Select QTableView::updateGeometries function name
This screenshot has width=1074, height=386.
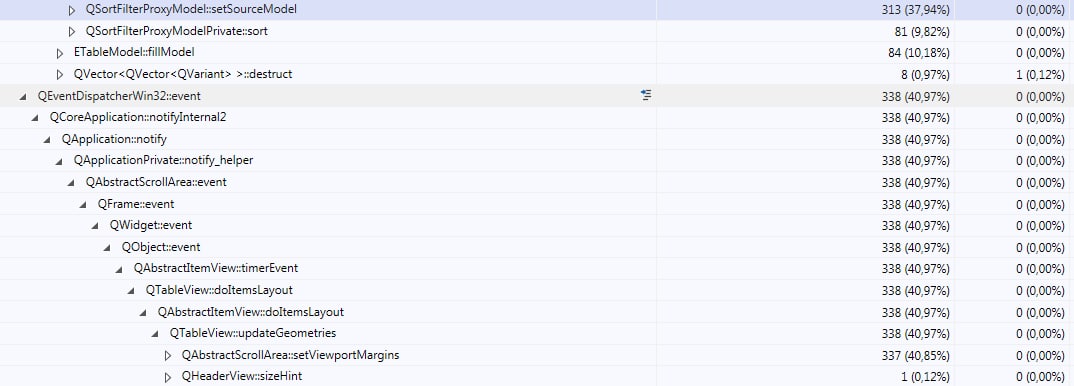(x=253, y=333)
